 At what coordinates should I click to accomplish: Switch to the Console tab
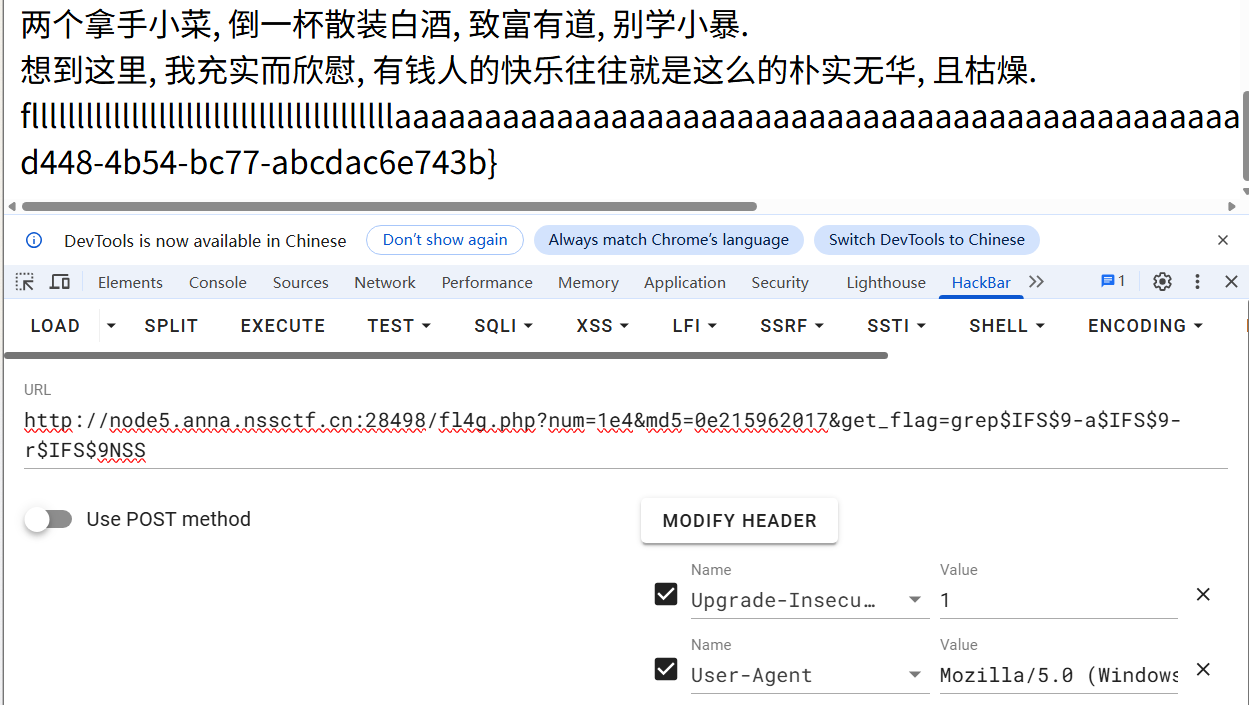(218, 282)
